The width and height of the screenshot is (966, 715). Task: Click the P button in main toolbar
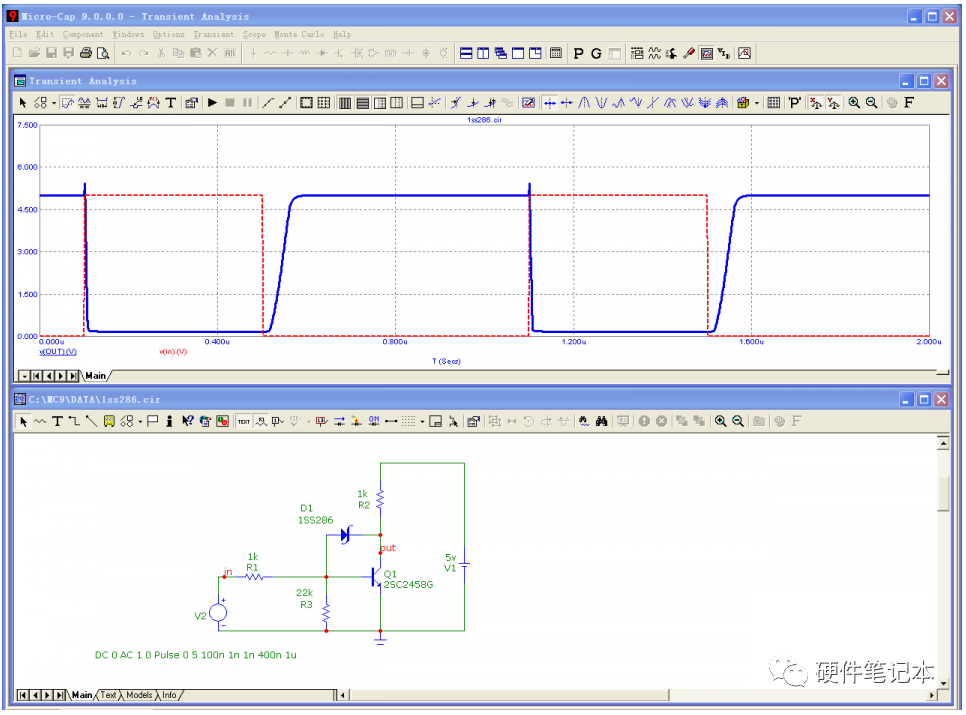578,54
